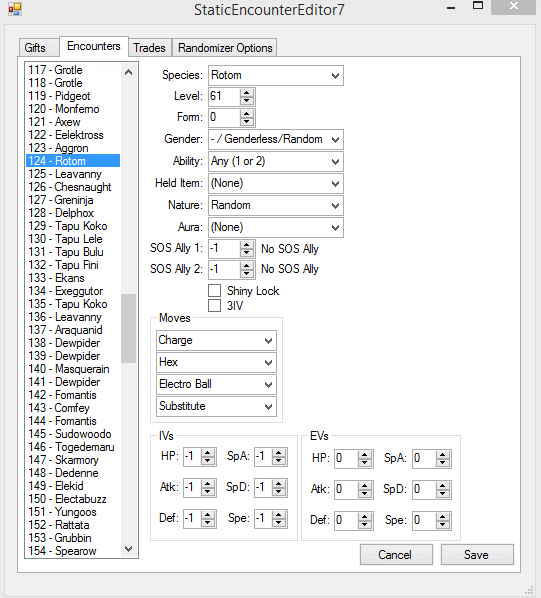The width and height of the screenshot is (541, 598).
Task: Increase the HP IV value
Action: (208, 453)
